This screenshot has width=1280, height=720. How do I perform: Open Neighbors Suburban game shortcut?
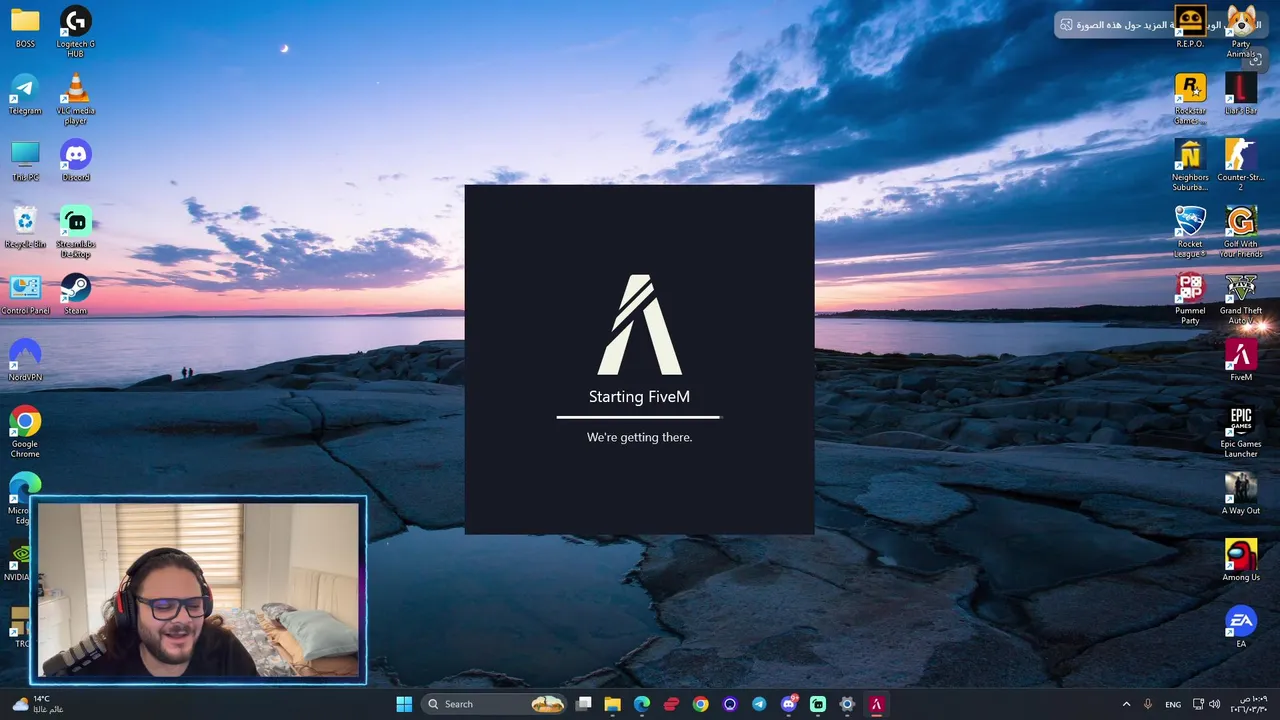tap(1190, 165)
